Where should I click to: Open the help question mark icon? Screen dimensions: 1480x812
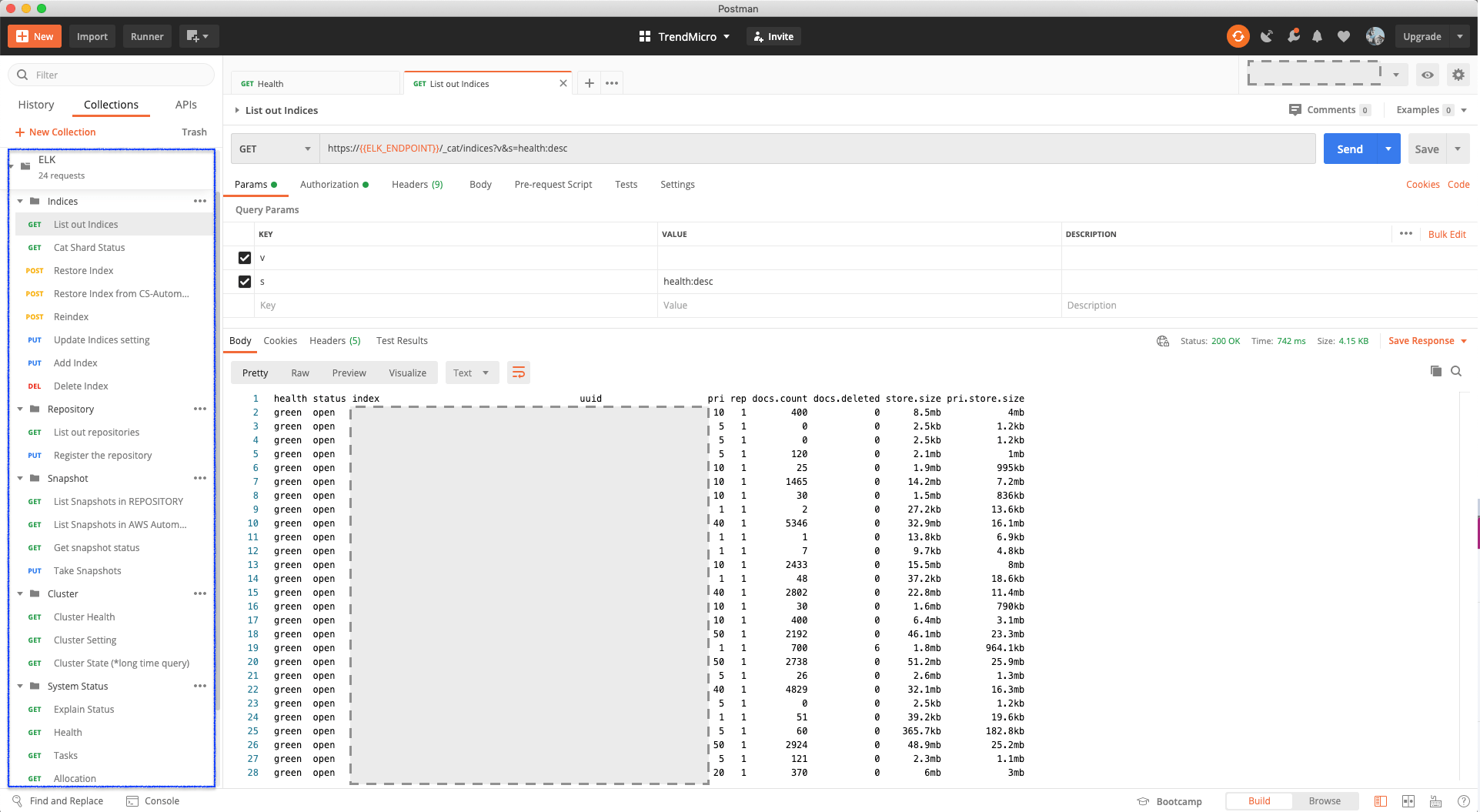[x=1464, y=801]
